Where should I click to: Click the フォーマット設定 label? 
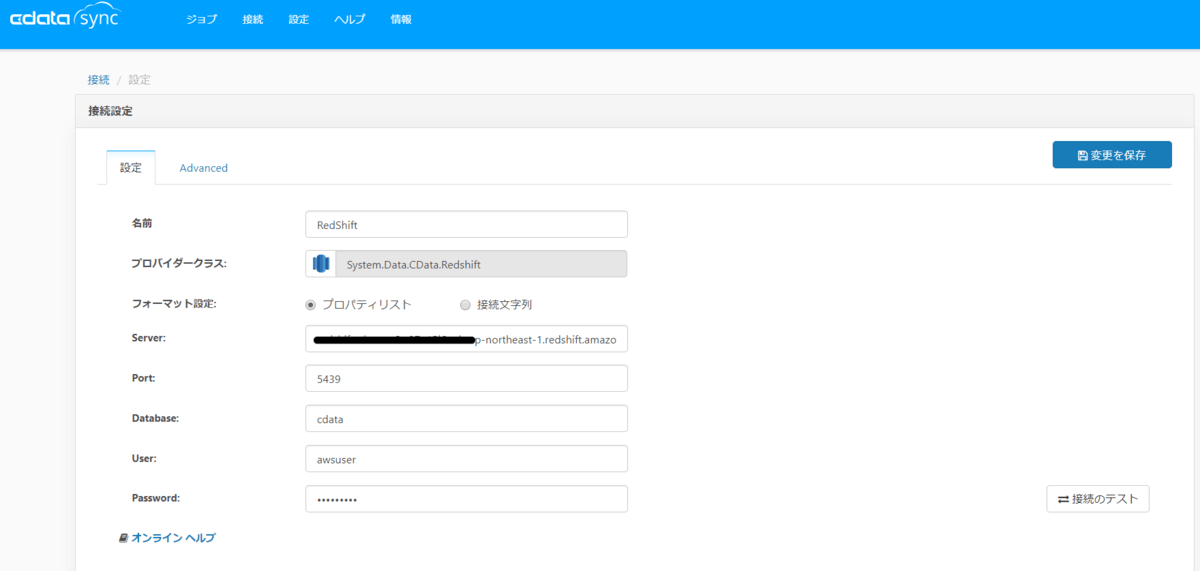pyautogui.click(x=173, y=303)
